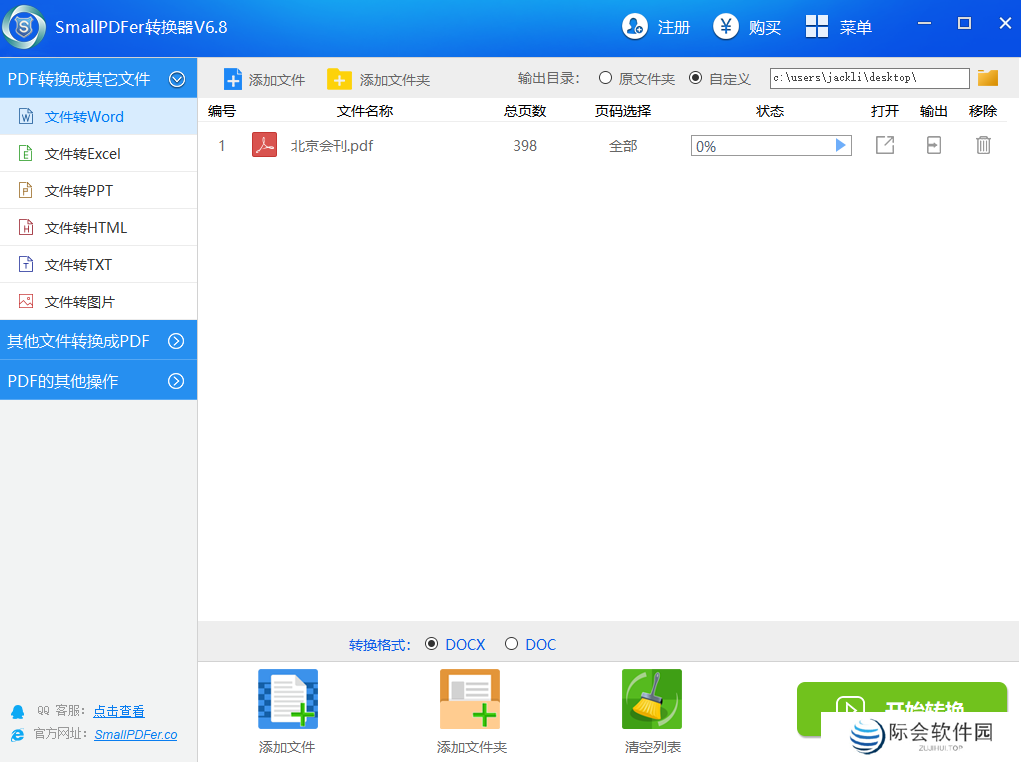Expand the 其他文件转换成PDF section
This screenshot has height=762, width=1021.
click(x=177, y=341)
